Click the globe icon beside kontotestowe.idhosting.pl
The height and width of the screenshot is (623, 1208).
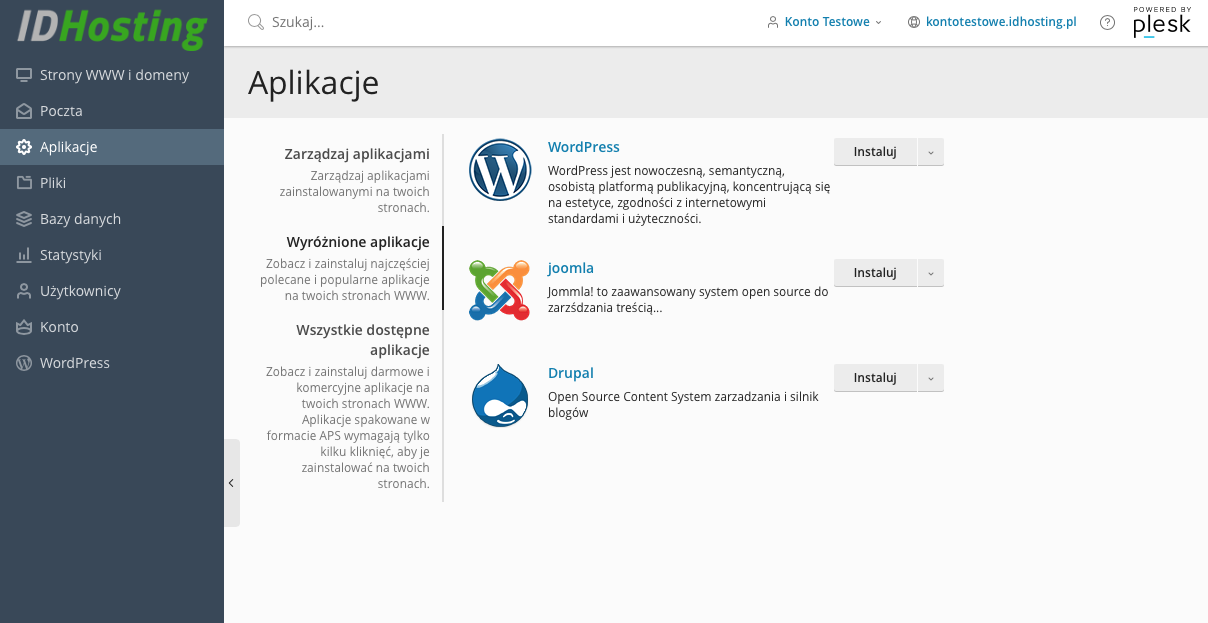click(914, 22)
